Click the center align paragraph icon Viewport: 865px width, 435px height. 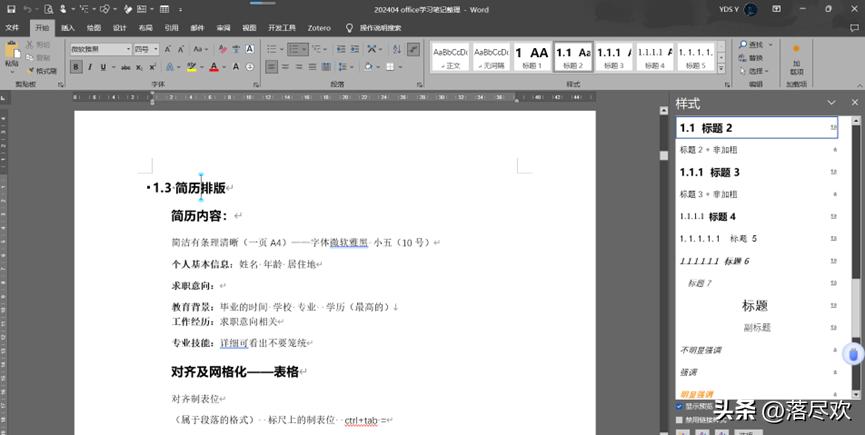(x=285, y=67)
